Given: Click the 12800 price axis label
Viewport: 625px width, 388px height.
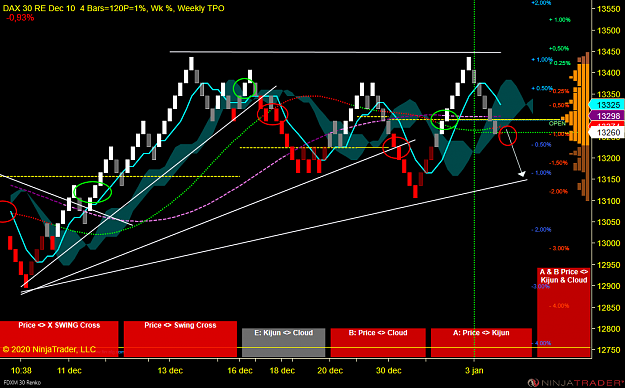Looking at the screenshot, I should coord(608,329).
